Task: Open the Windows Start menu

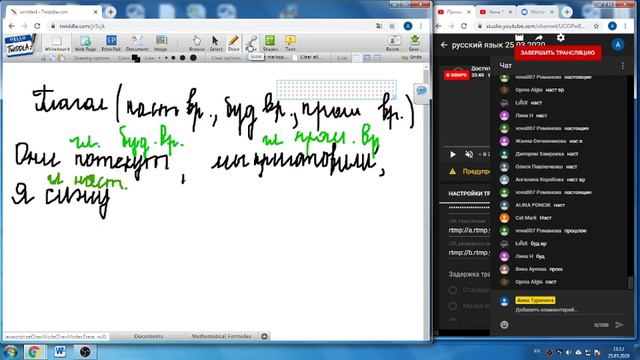Action: 10,352
